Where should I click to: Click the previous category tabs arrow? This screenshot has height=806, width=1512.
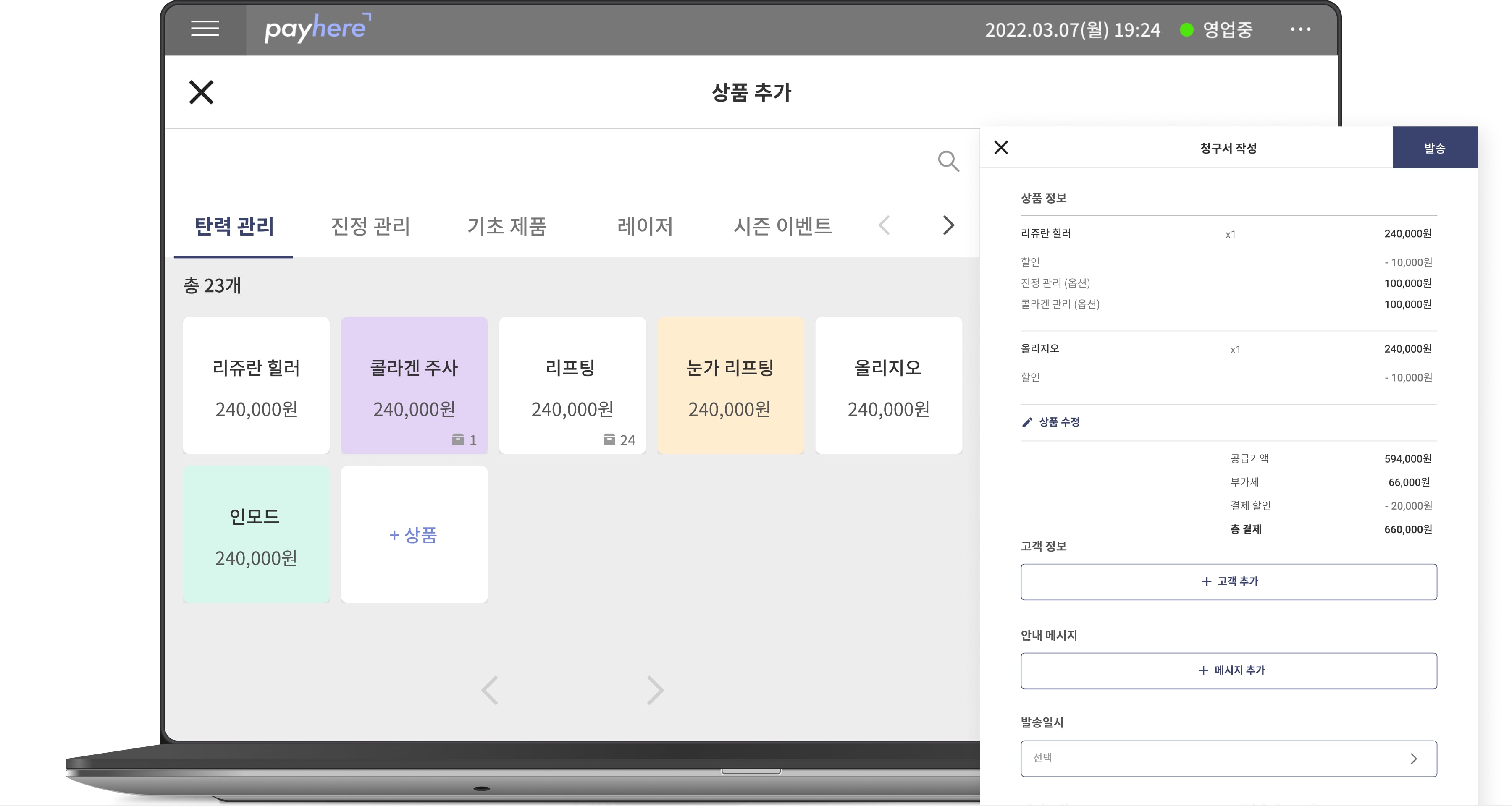(x=884, y=225)
